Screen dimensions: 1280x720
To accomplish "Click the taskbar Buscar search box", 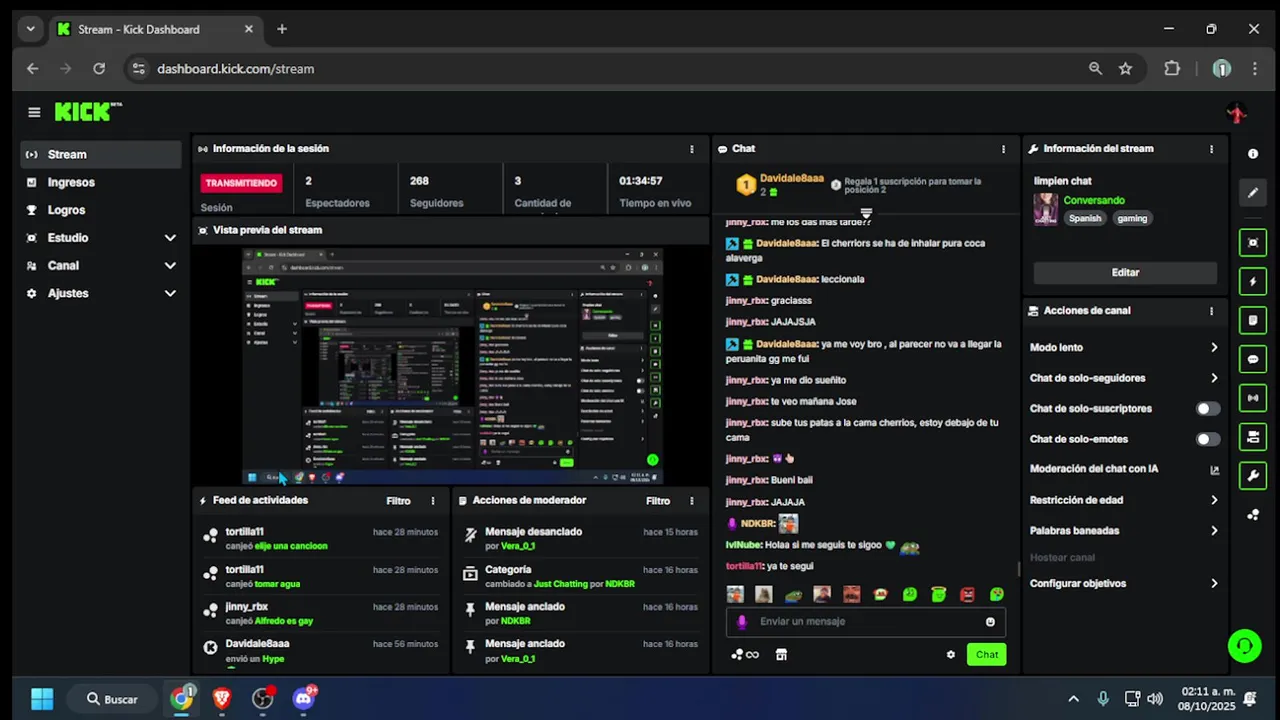I will [x=110, y=699].
